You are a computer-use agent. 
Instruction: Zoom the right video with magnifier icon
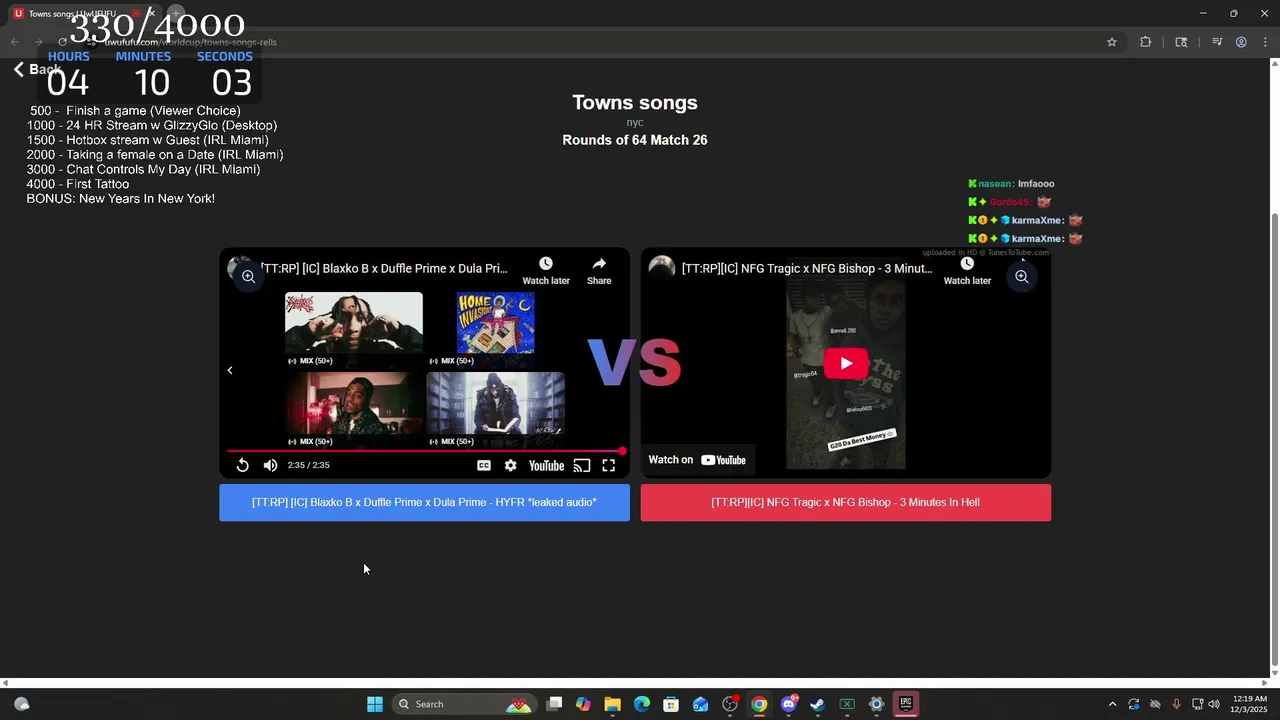1021,277
